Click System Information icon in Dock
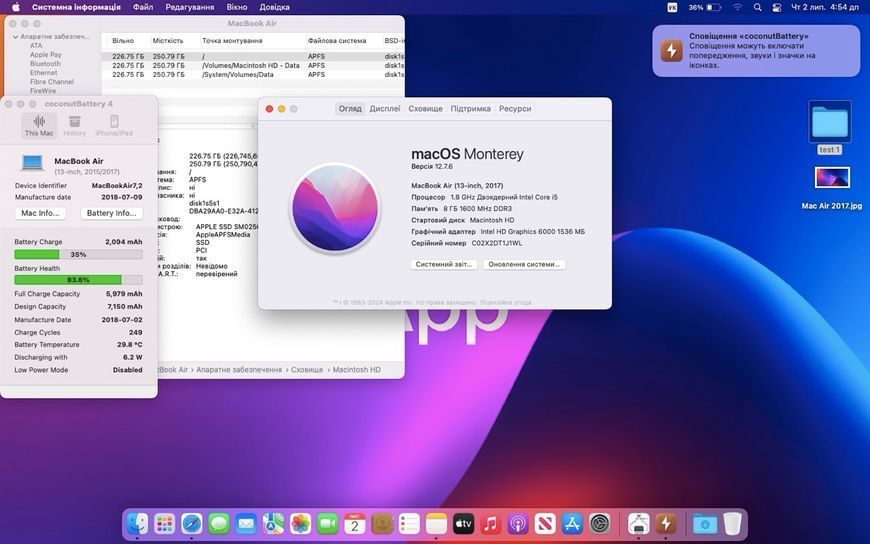870x544 pixels. pyautogui.click(x=639, y=523)
